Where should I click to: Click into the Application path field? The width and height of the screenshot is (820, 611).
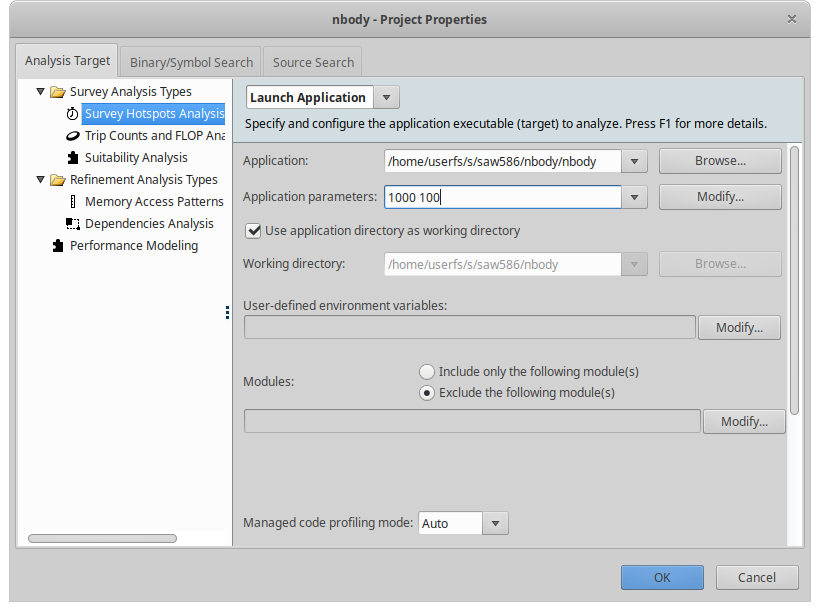[503, 161]
